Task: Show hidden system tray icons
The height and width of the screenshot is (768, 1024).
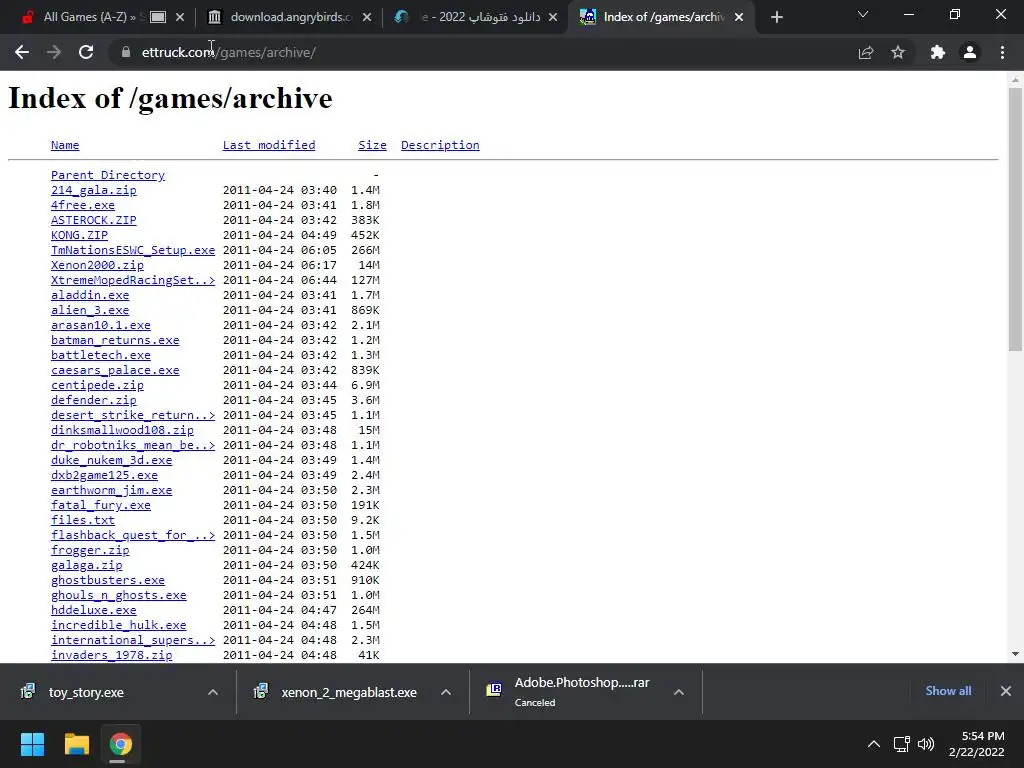Action: click(874, 744)
